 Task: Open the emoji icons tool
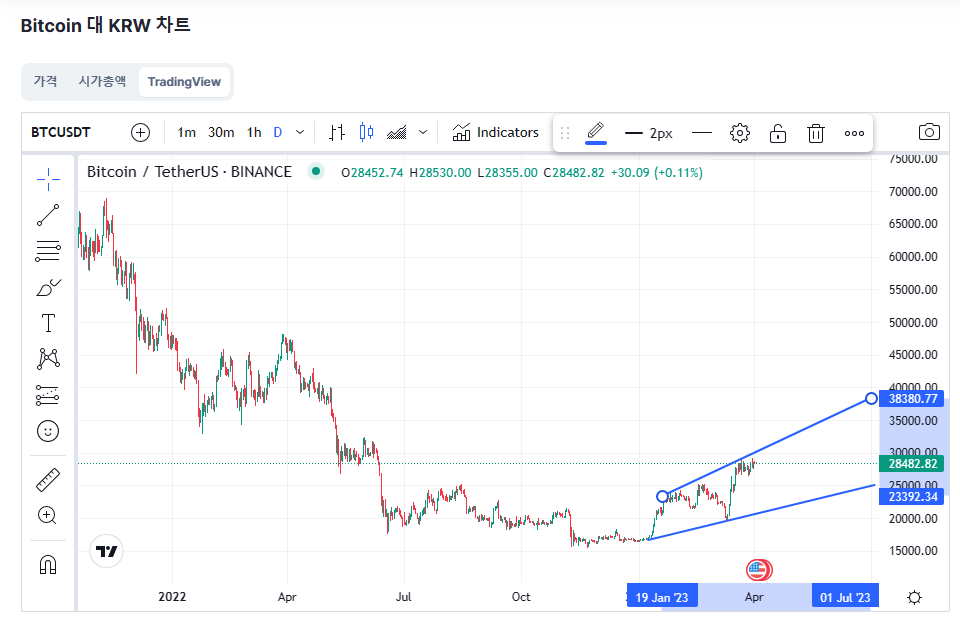(x=48, y=431)
